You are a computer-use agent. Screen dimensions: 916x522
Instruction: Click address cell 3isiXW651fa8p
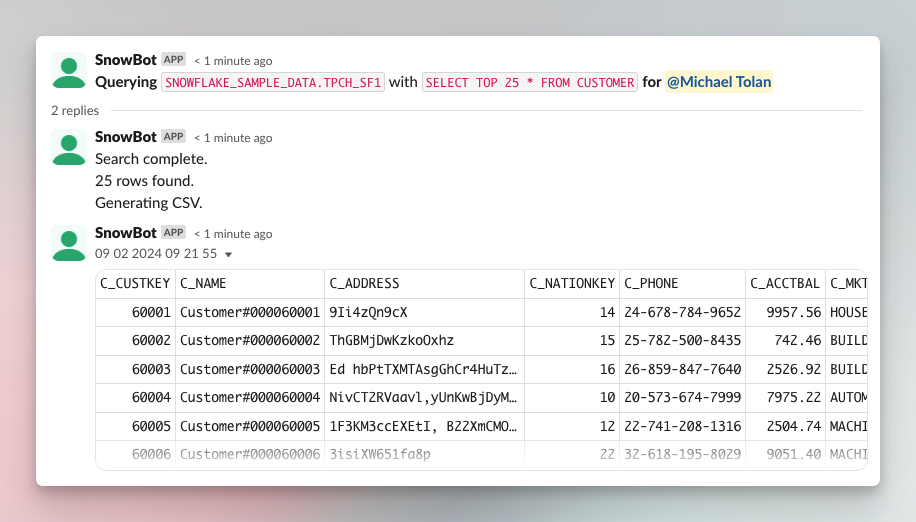coord(425,454)
